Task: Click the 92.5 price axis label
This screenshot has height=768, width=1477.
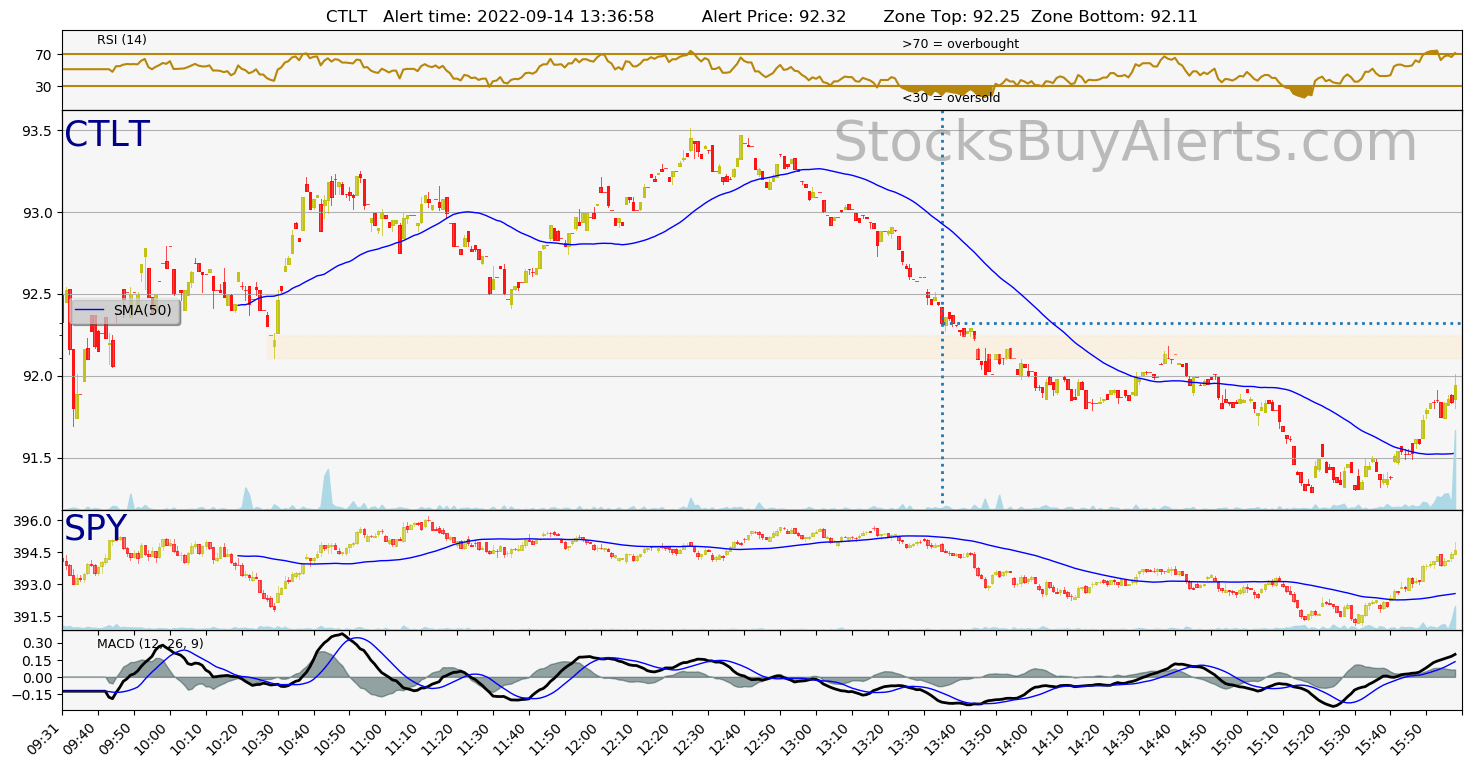Action: (x=38, y=294)
